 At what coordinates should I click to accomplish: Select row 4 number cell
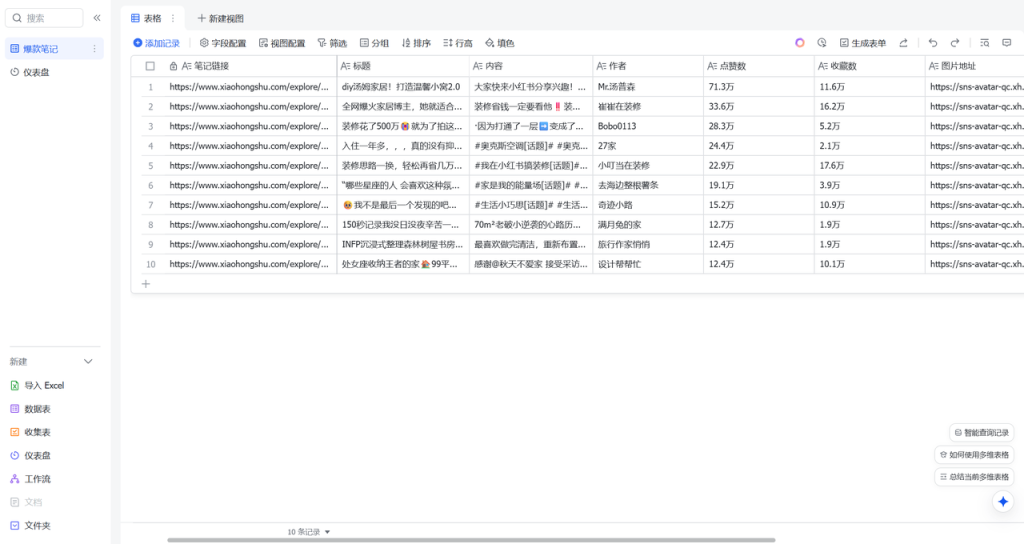click(150, 146)
